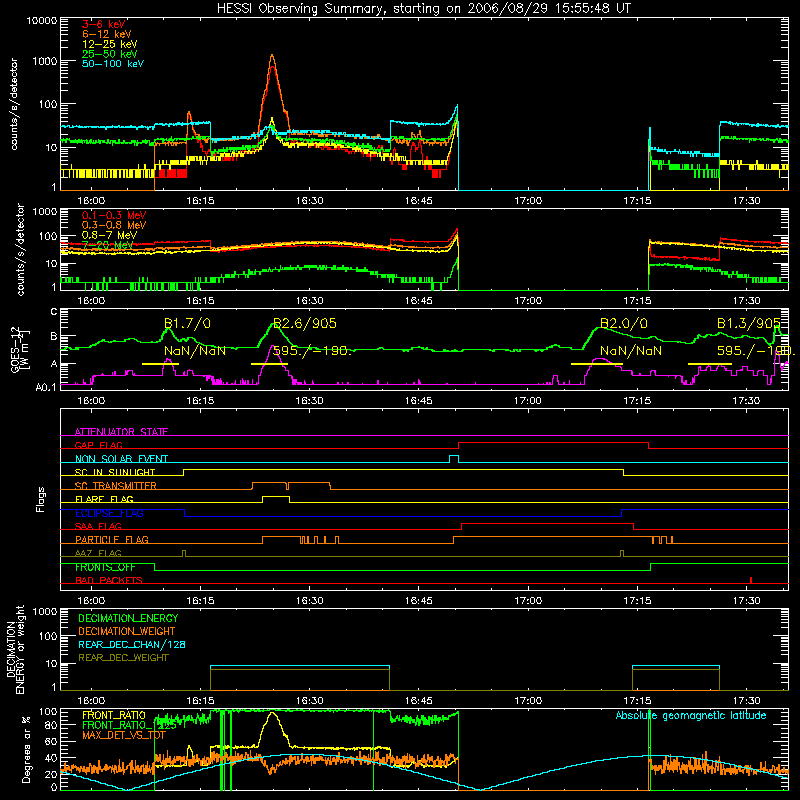Screen dimensions: 800x800
Task: Click the cyan NON_SOLAR_EVENT pulse near 16:50
Action: pyautogui.click(x=454, y=459)
